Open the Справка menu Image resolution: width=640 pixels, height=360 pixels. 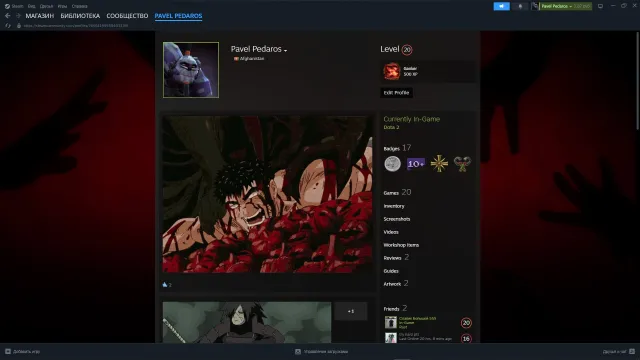coord(79,6)
